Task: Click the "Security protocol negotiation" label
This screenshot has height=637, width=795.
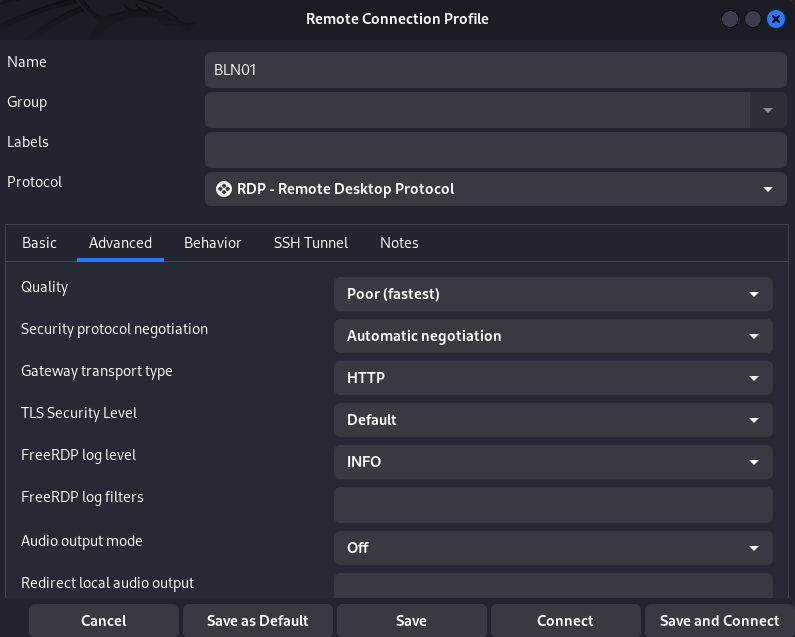Action: [115, 330]
